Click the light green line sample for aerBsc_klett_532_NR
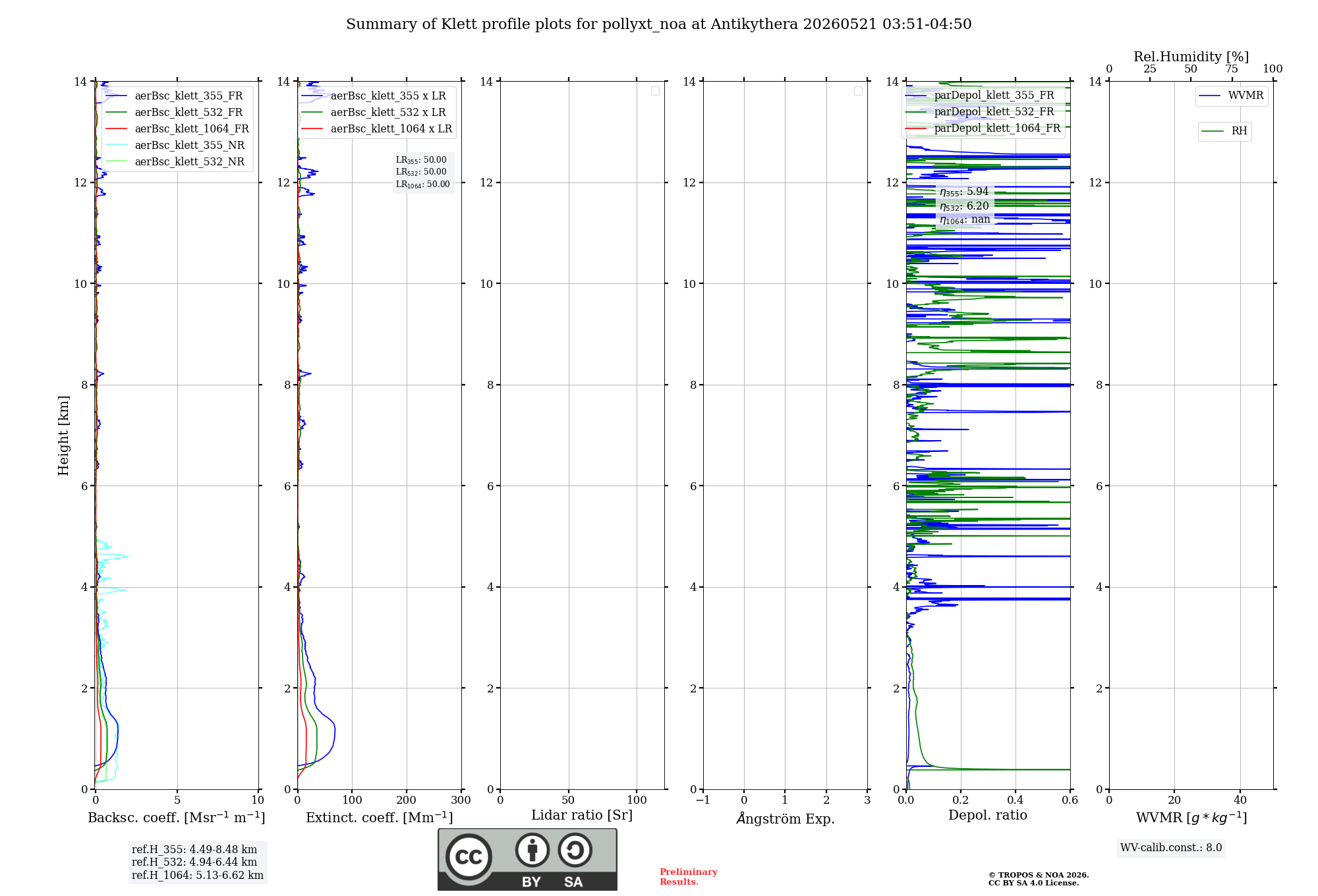1318x896 pixels. (116, 162)
